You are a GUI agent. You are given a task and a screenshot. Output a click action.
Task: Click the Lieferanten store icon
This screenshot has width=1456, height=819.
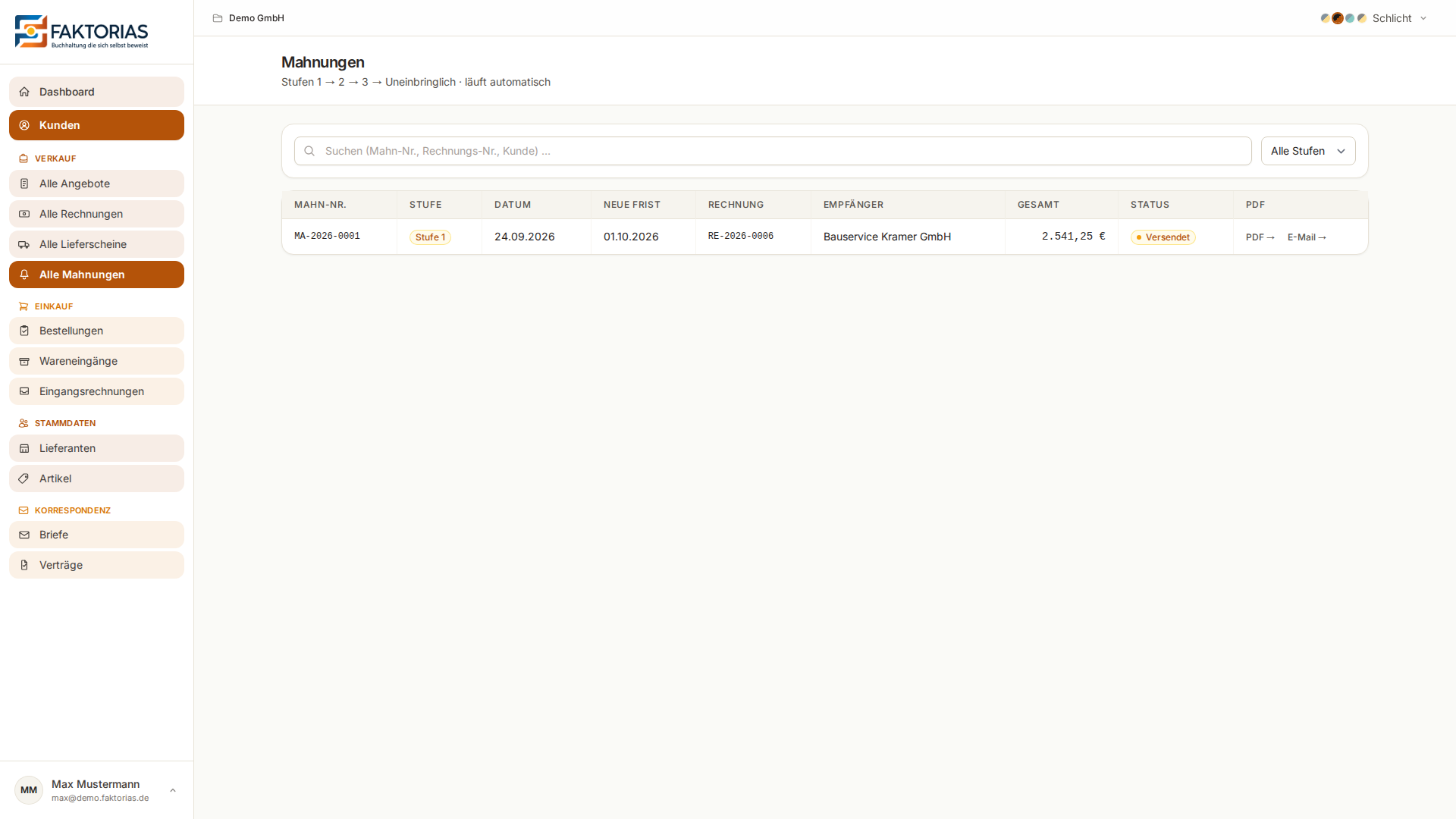[24, 448]
